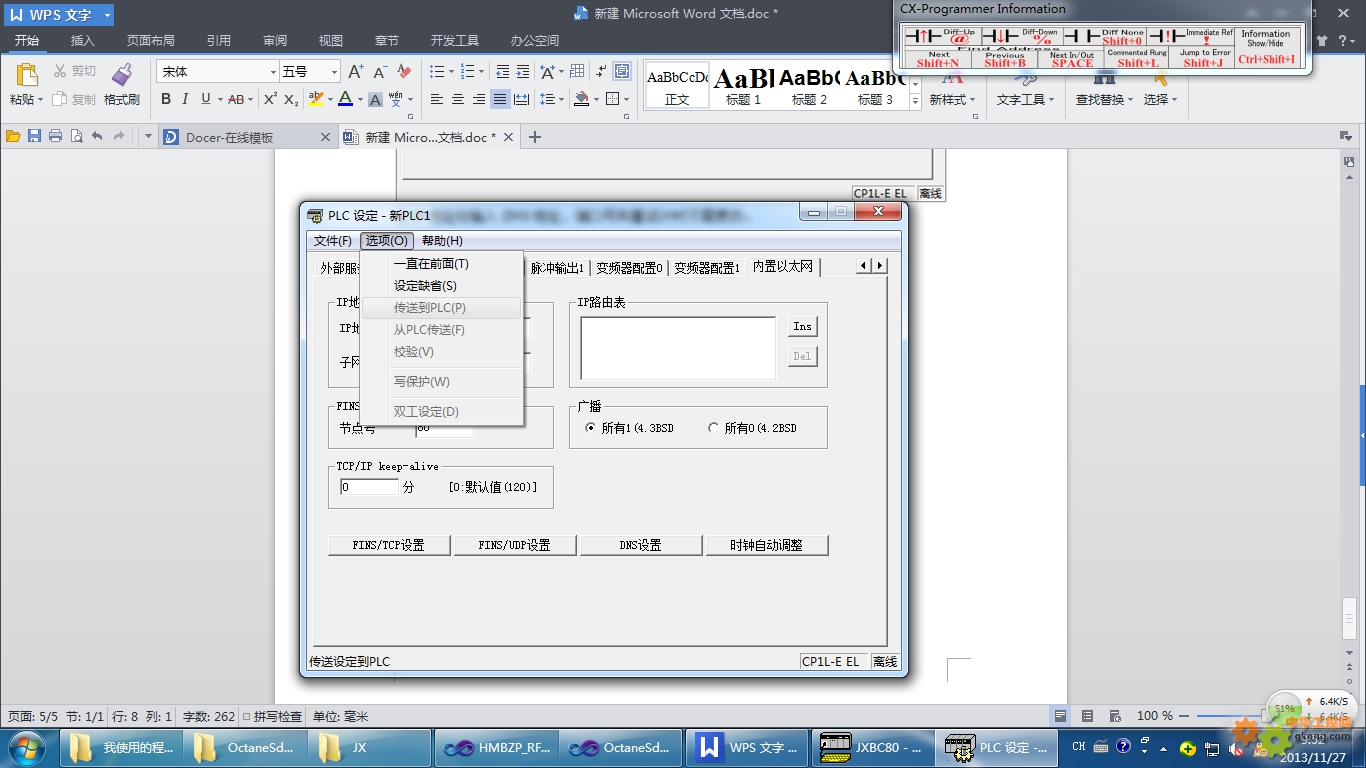The image size is (1366, 768).
Task: Click the Format Painter brush icon
Action: point(122,75)
